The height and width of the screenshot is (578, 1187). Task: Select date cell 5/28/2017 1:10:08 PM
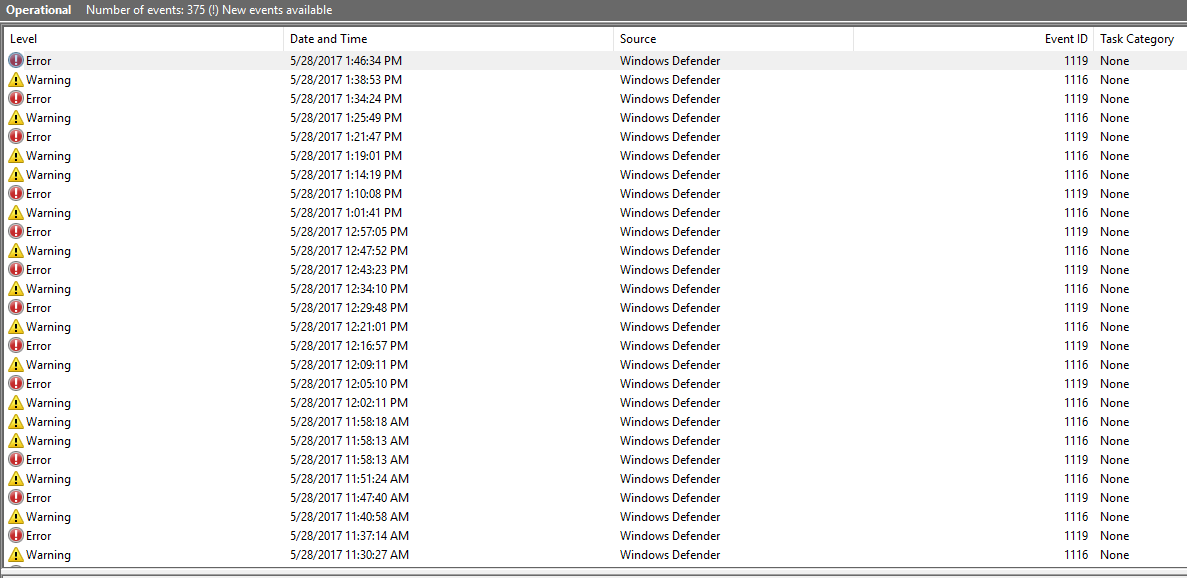346,194
